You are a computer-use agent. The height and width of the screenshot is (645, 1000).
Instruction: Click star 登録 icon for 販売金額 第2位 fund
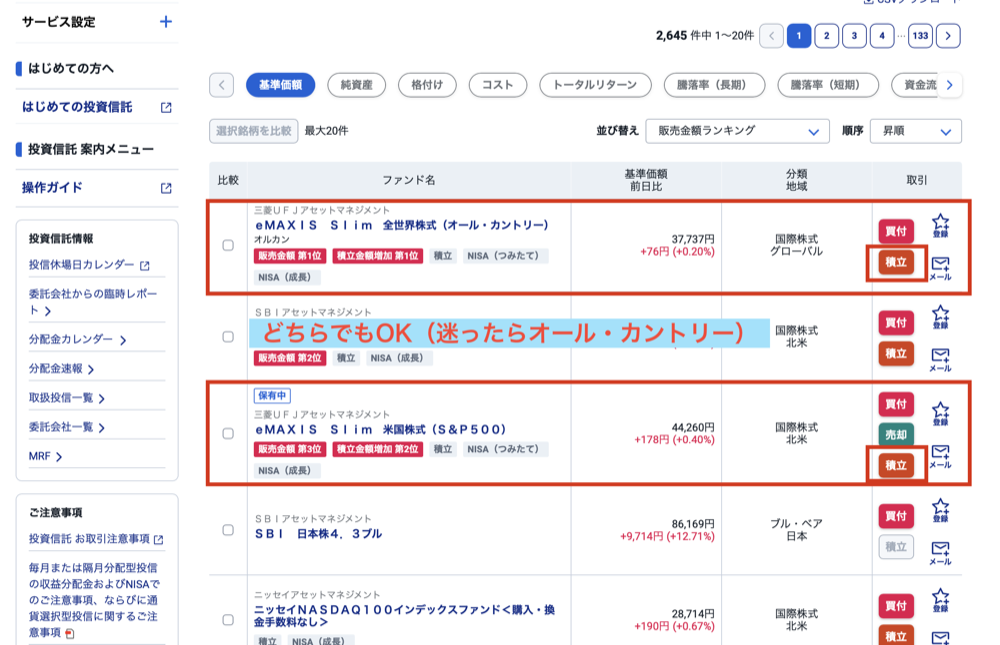941,317
